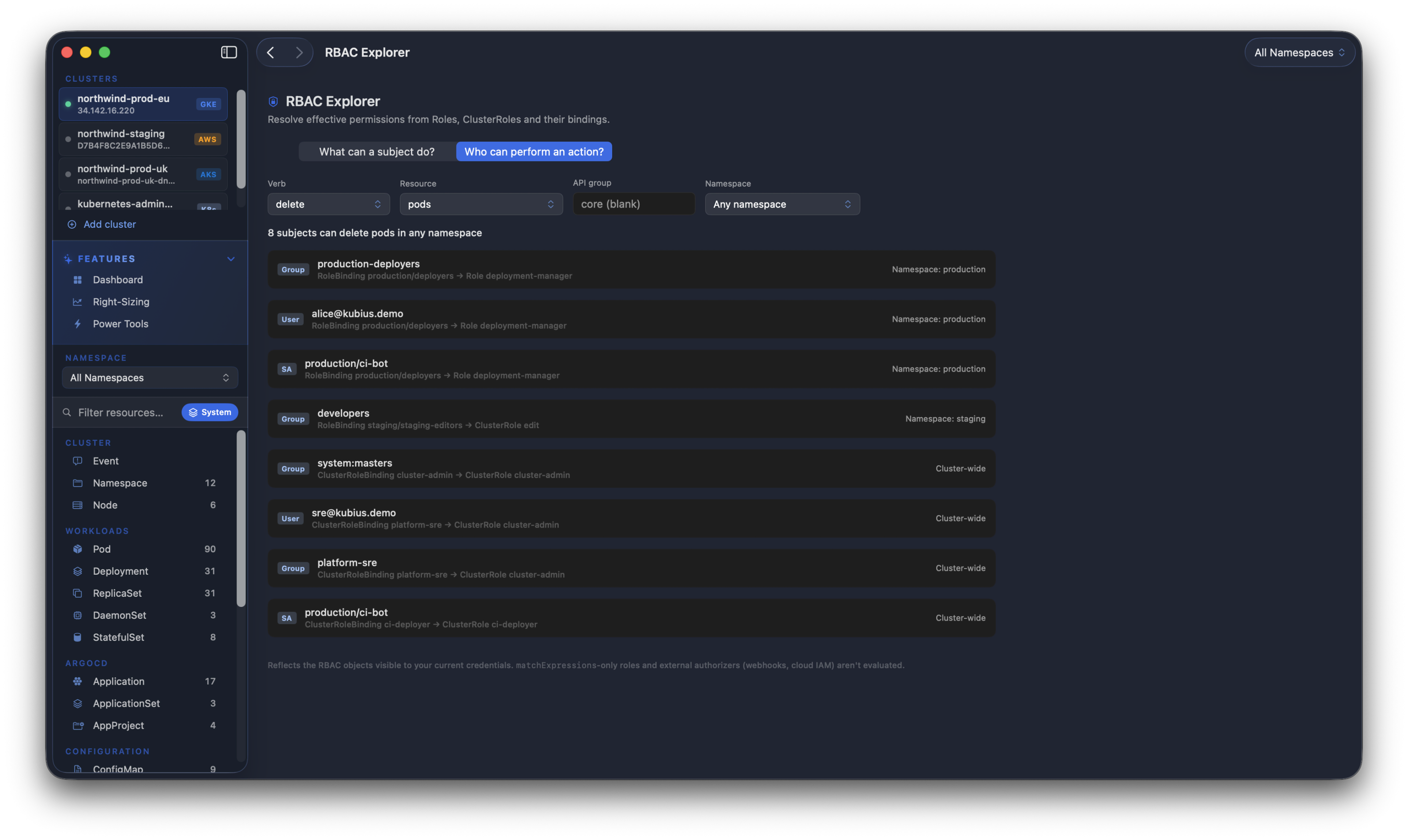The height and width of the screenshot is (840, 1408).
Task: Click the RBAC Explorer shield icon
Action: click(273, 102)
